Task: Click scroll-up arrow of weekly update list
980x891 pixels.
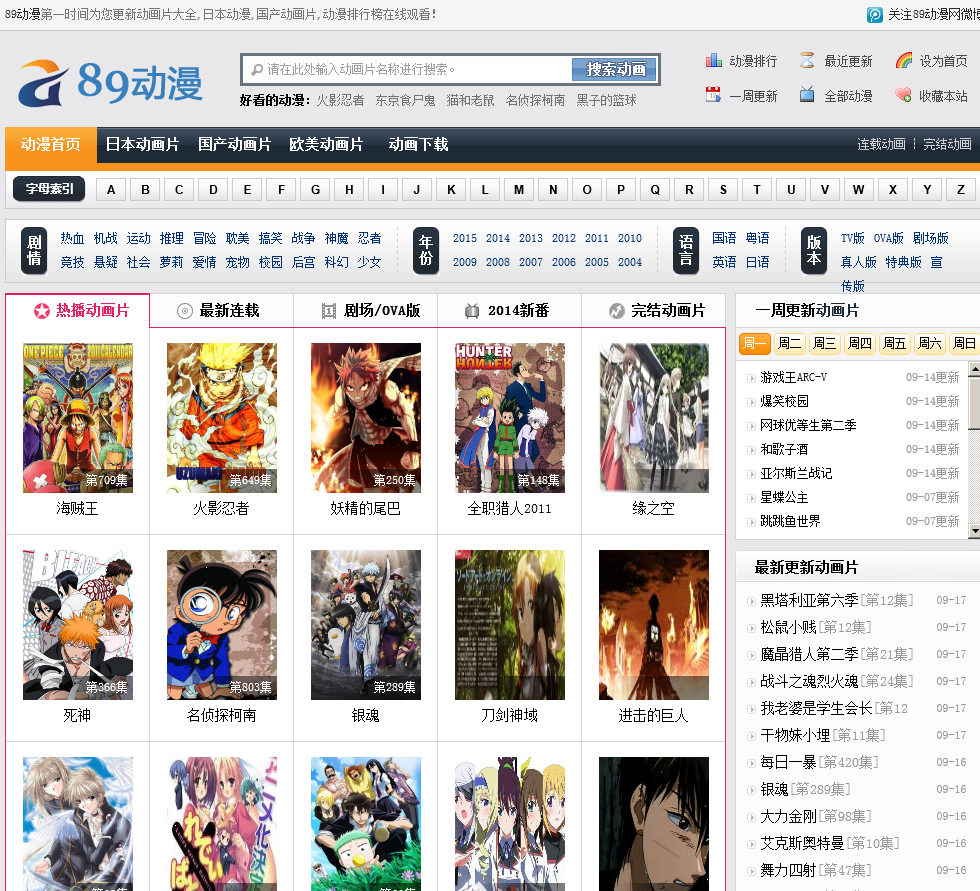Action: pyautogui.click(x=974, y=369)
